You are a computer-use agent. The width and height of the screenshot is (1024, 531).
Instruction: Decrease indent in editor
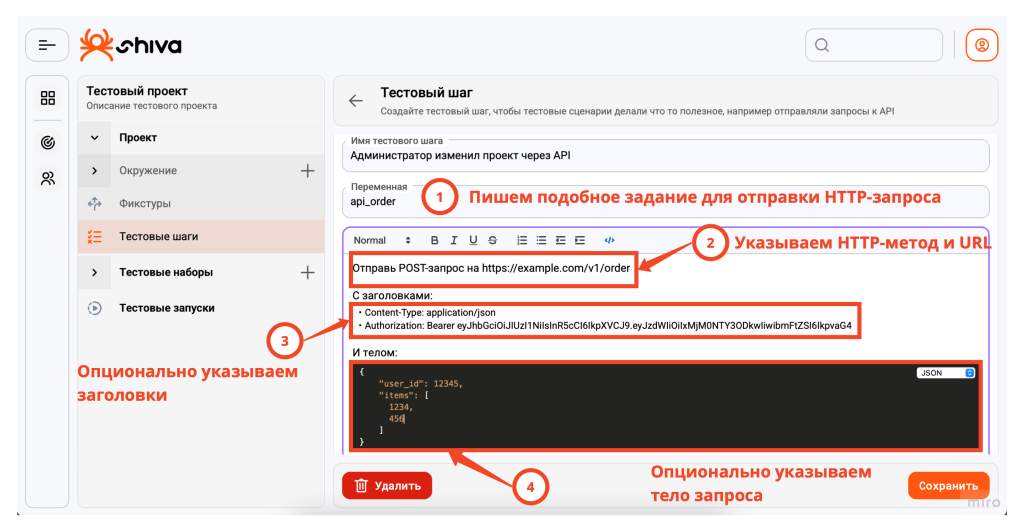tap(560, 240)
